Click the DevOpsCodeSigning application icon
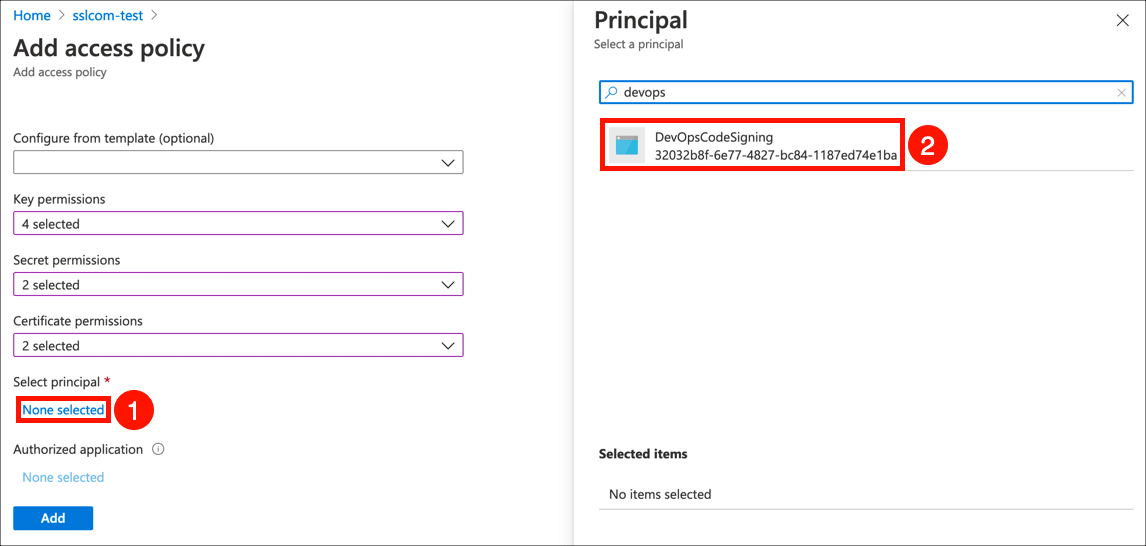This screenshot has width=1146, height=546. [627, 146]
